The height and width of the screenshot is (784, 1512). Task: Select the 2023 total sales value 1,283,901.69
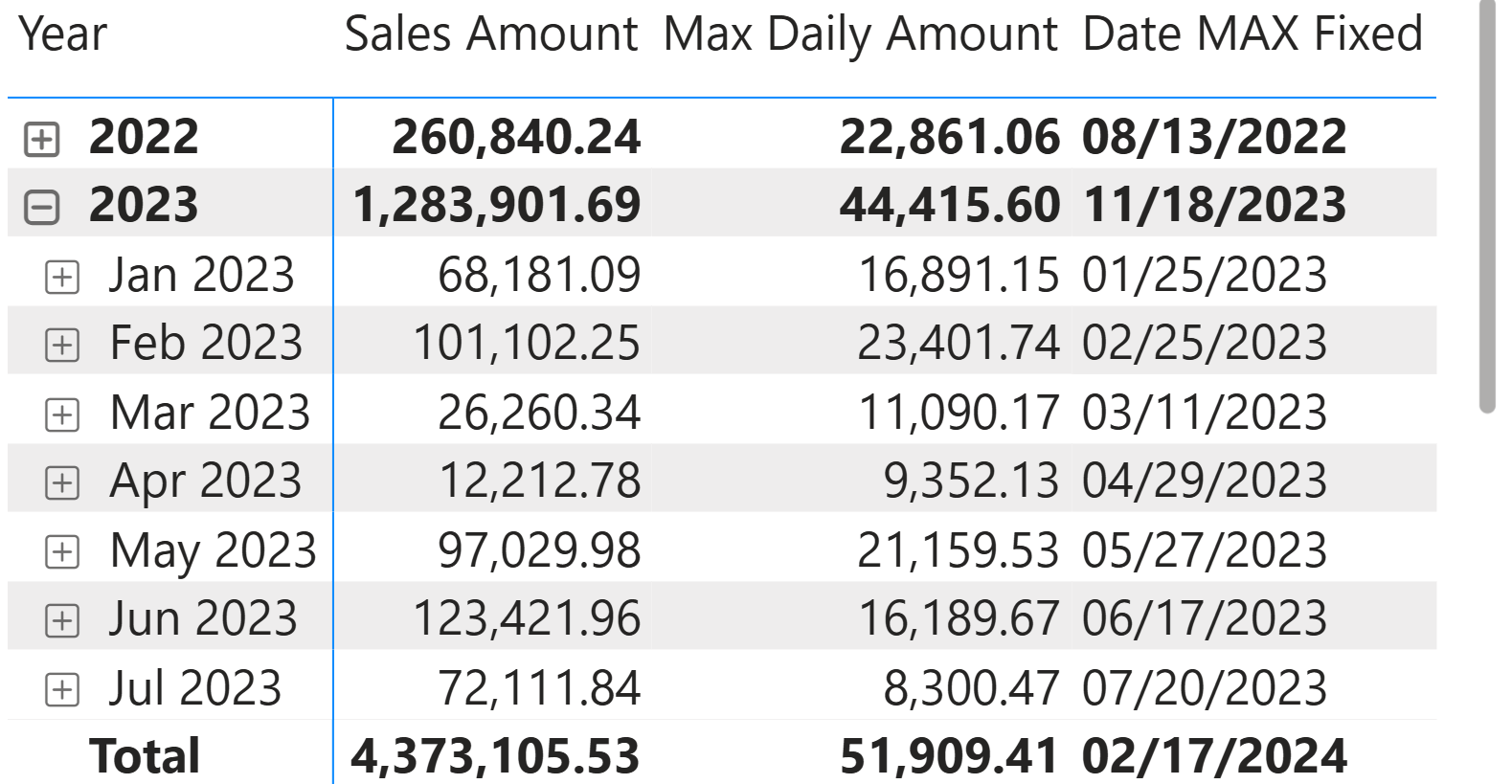[x=496, y=205]
